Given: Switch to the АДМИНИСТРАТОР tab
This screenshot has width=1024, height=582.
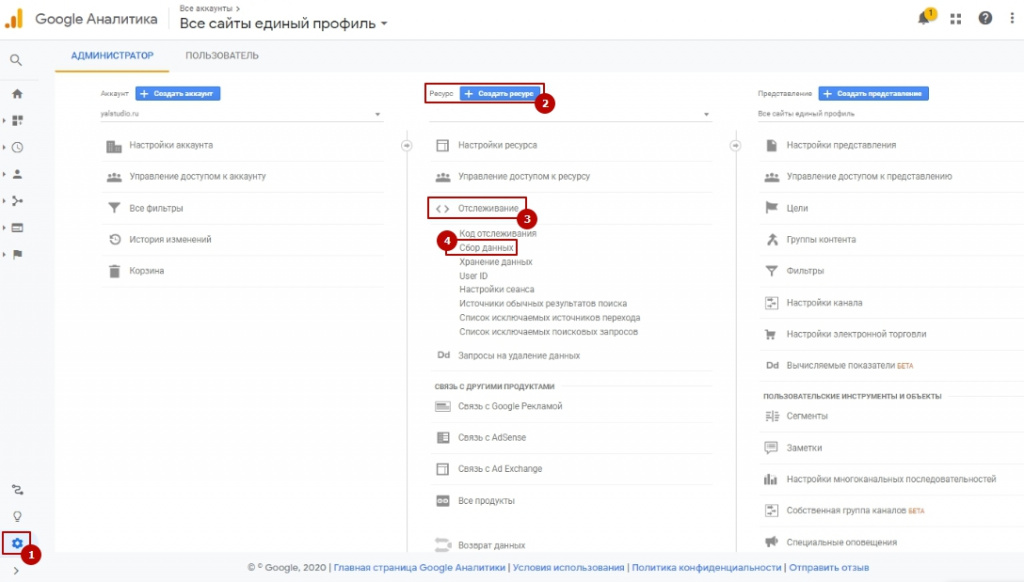Looking at the screenshot, I should pos(112,56).
